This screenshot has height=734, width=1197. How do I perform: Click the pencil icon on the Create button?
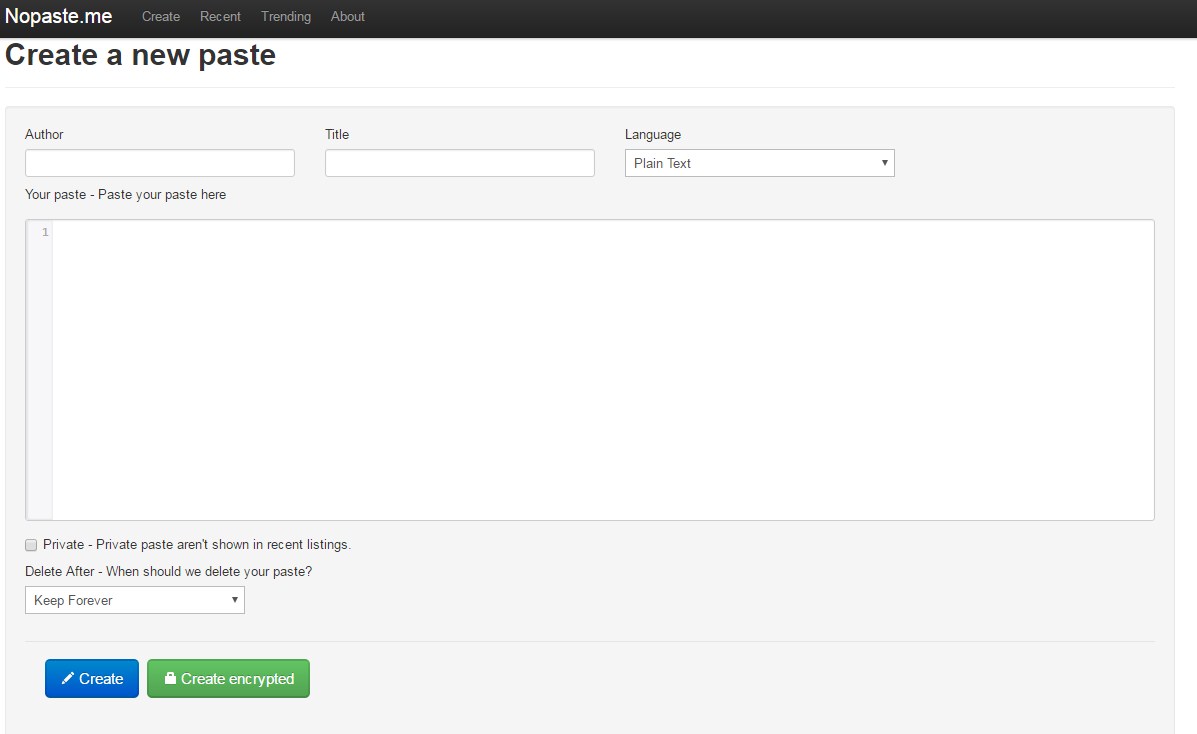point(69,678)
